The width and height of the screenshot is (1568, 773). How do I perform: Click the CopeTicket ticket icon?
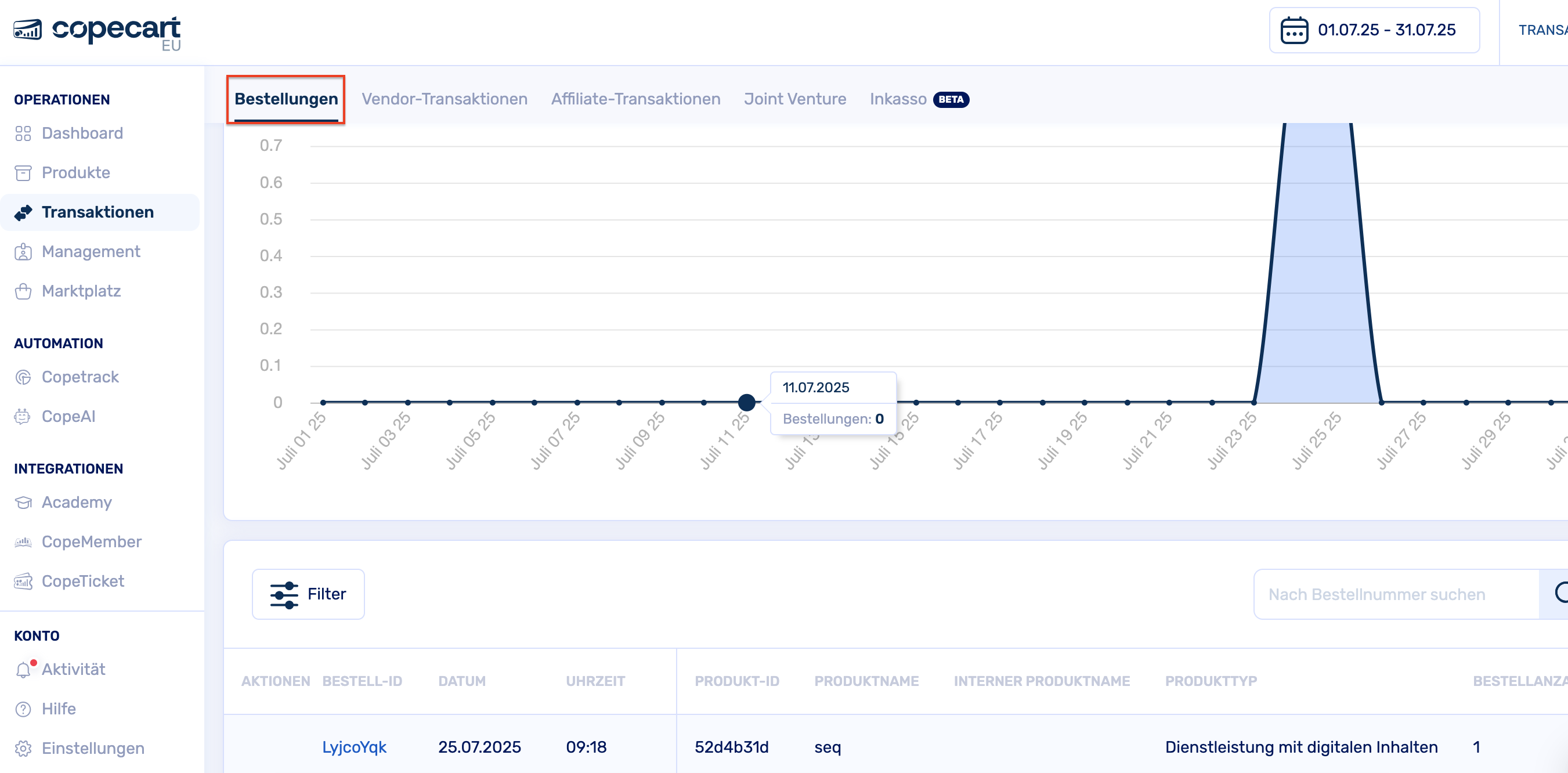pyautogui.click(x=23, y=581)
